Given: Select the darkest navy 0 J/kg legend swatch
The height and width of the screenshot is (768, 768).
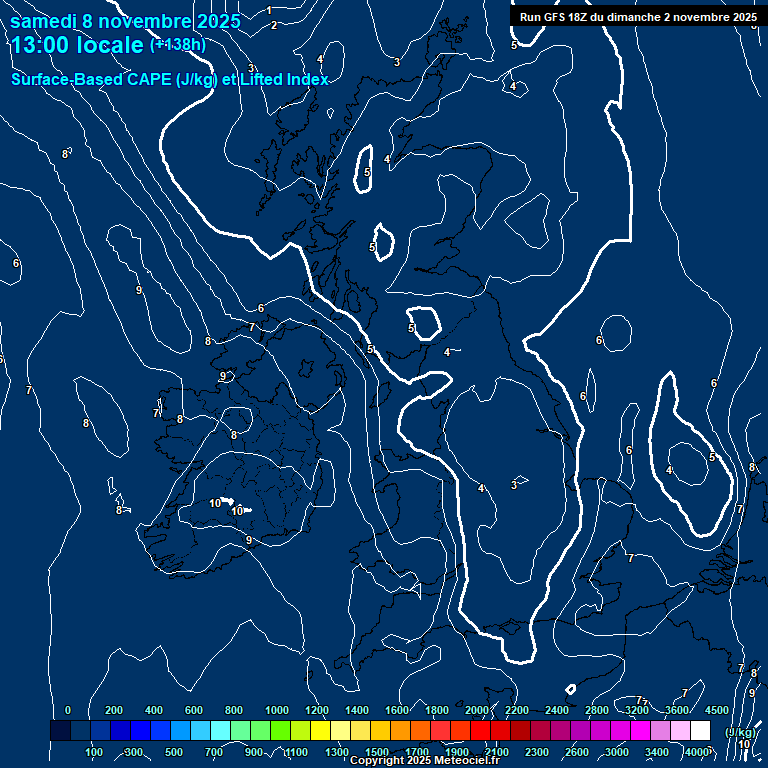Looking at the screenshot, I should click(x=60, y=731).
